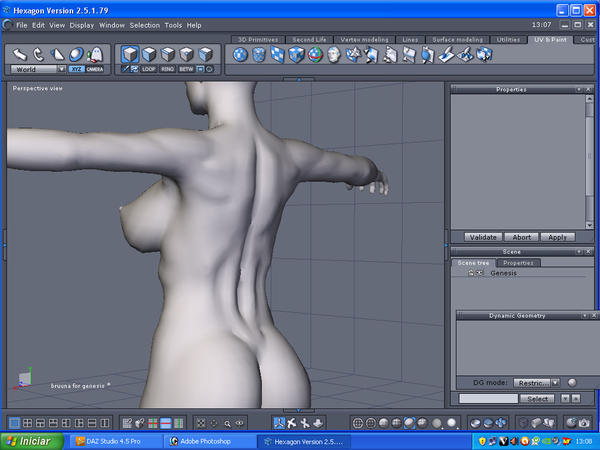Select the first UV & Paint sphere tool

240,54
